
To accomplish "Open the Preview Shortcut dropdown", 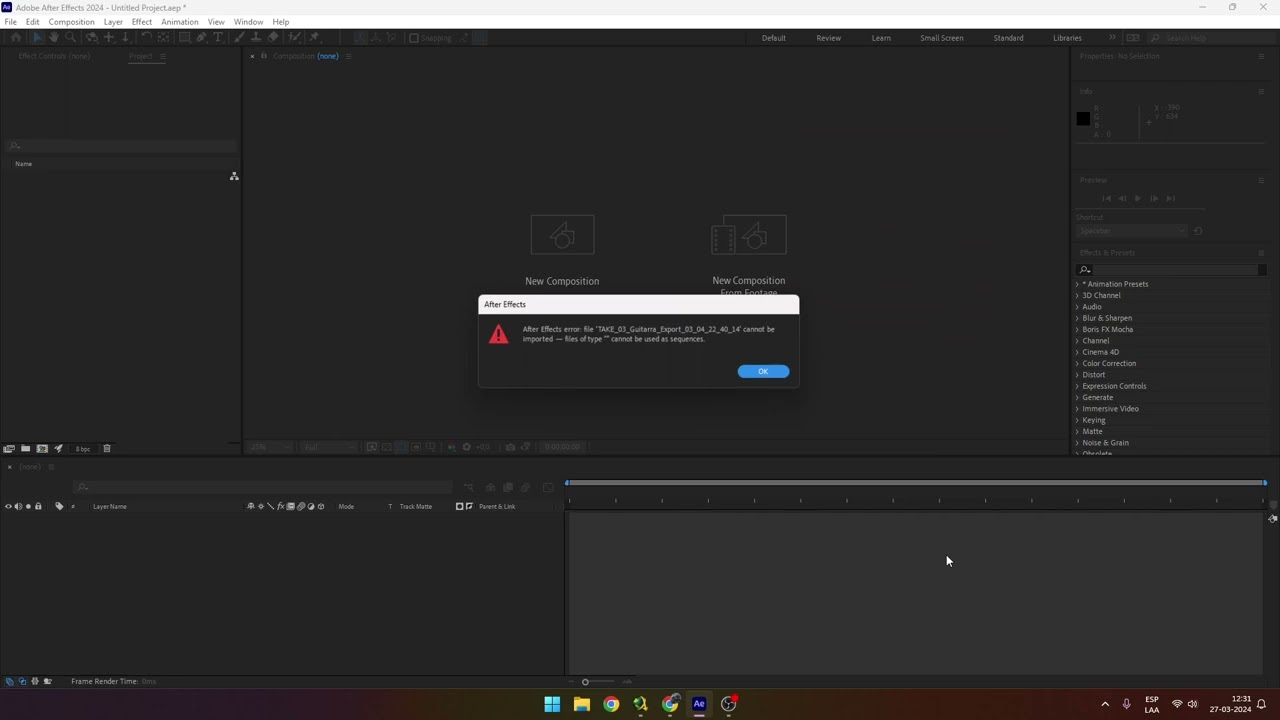I will 1131,231.
